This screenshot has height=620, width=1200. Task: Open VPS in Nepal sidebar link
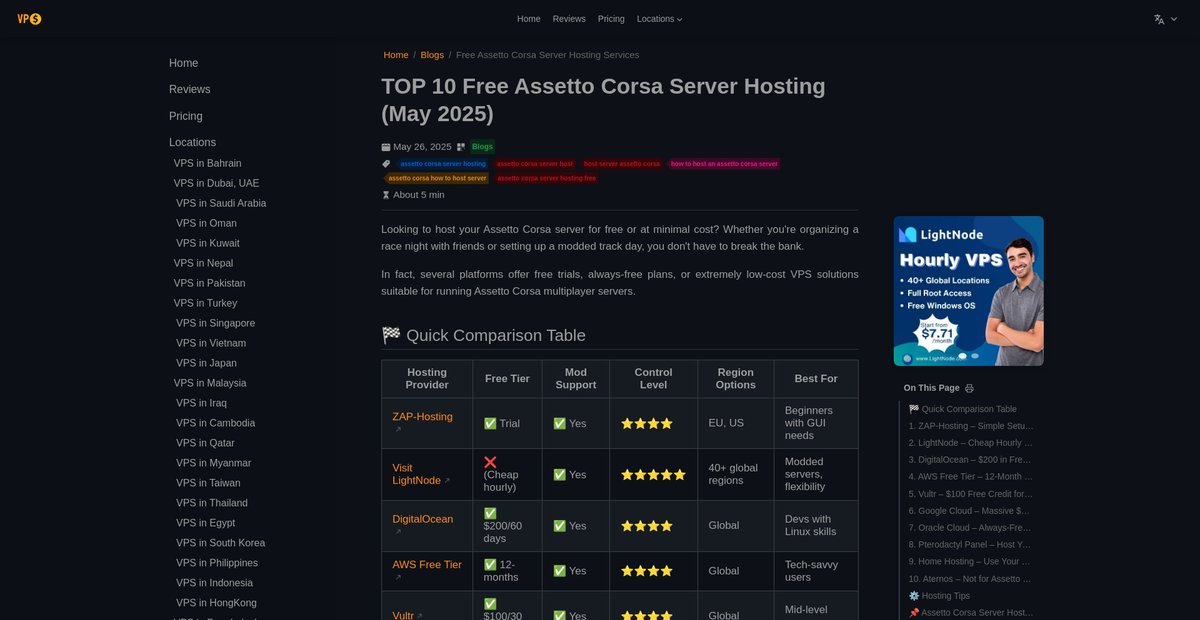(x=203, y=263)
